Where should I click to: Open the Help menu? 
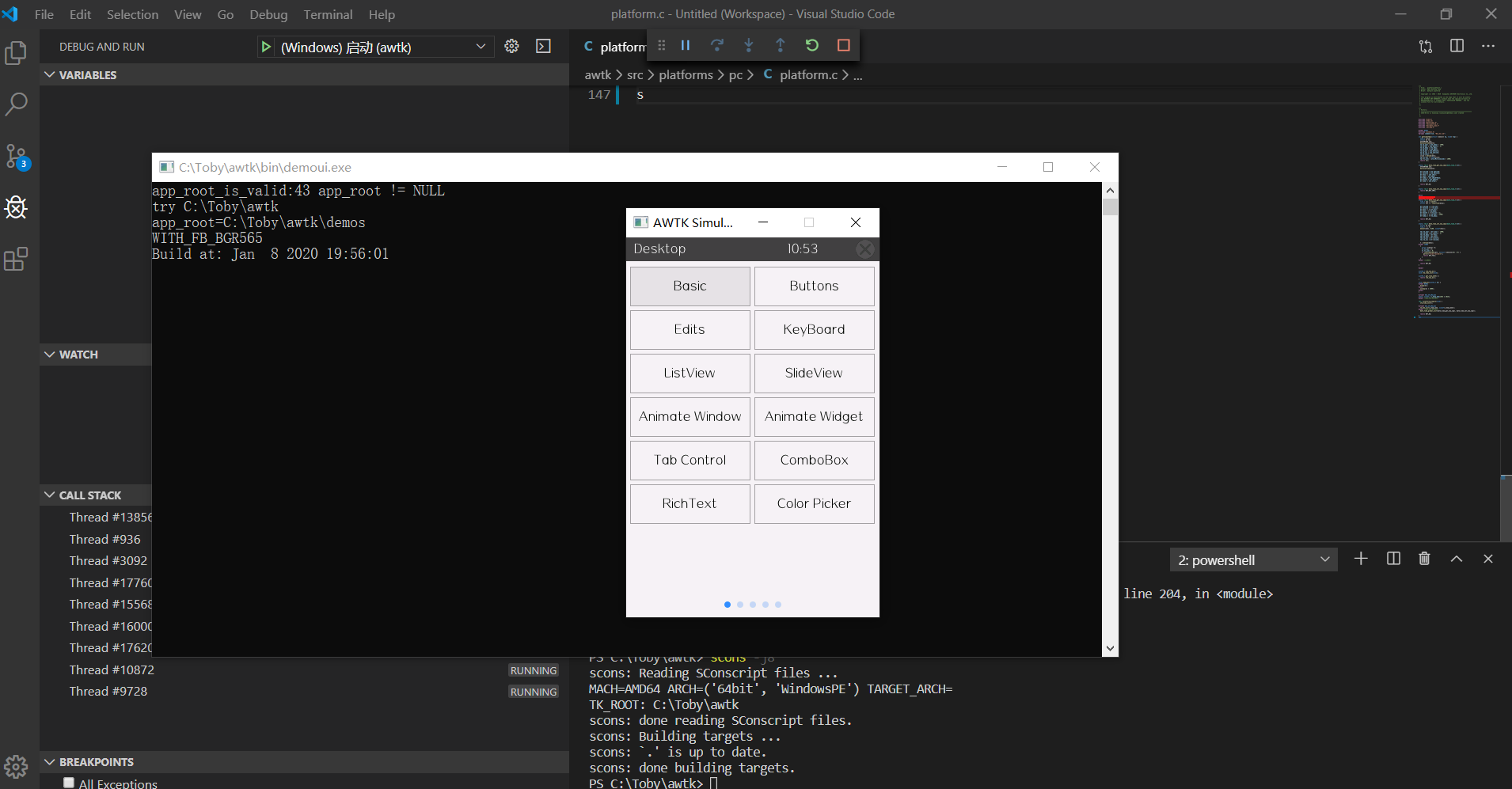click(x=382, y=14)
